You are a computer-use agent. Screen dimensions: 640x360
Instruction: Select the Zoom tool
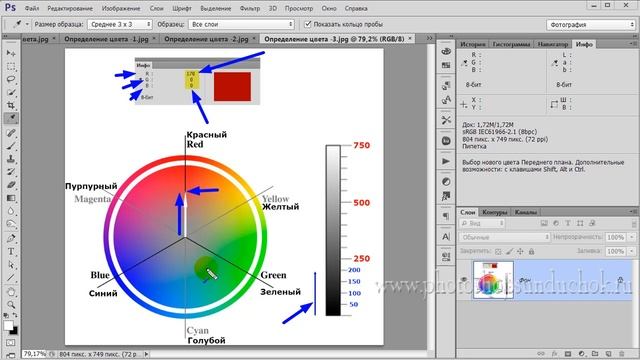click(x=11, y=304)
